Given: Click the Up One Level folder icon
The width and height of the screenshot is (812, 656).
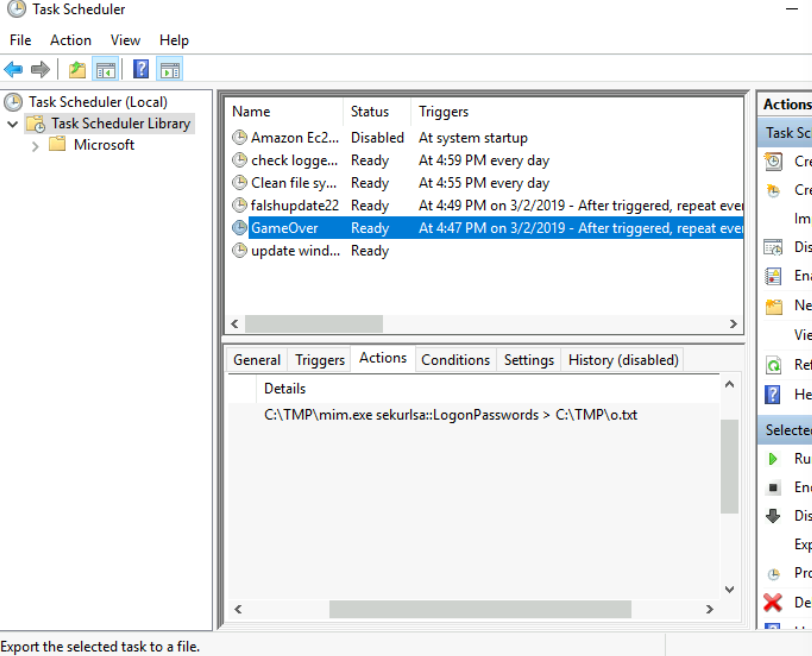Looking at the screenshot, I should pyautogui.click(x=77, y=69).
